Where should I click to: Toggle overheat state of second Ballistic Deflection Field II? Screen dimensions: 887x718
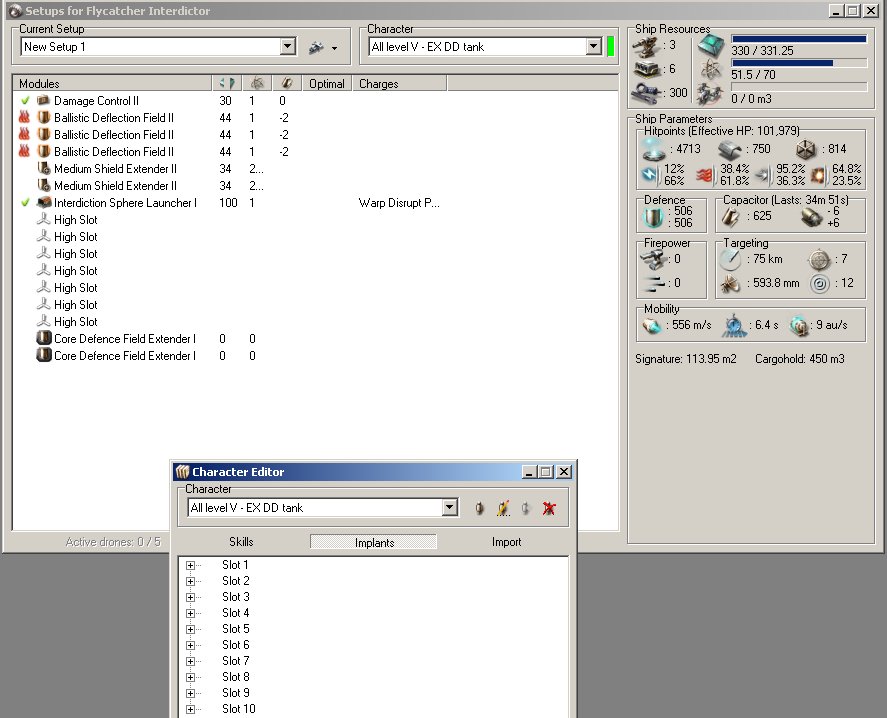click(x=24, y=135)
